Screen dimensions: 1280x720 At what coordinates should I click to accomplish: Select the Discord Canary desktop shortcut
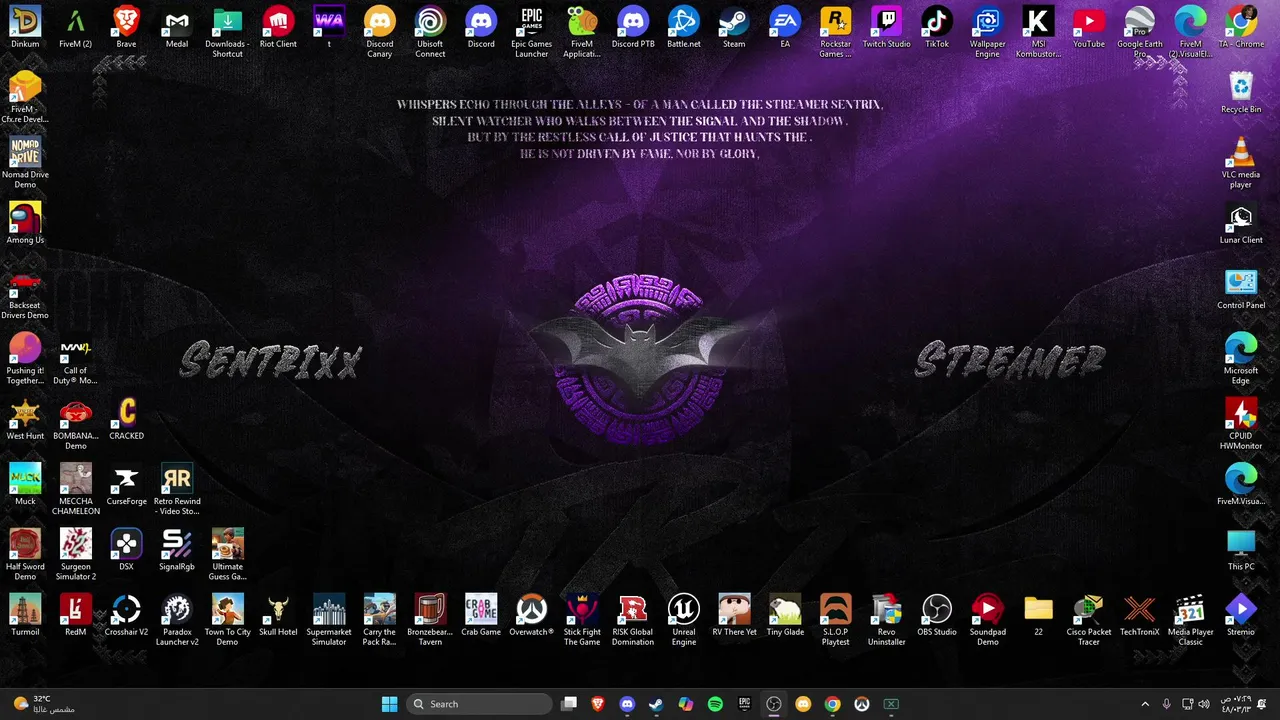380,32
